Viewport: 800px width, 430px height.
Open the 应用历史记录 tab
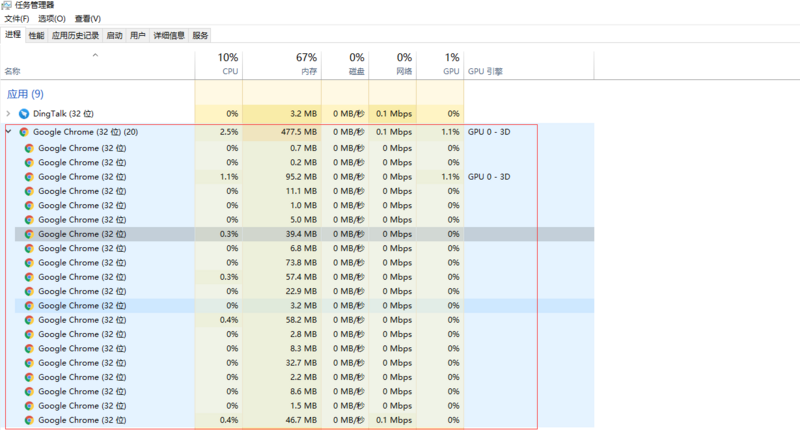(x=75, y=36)
